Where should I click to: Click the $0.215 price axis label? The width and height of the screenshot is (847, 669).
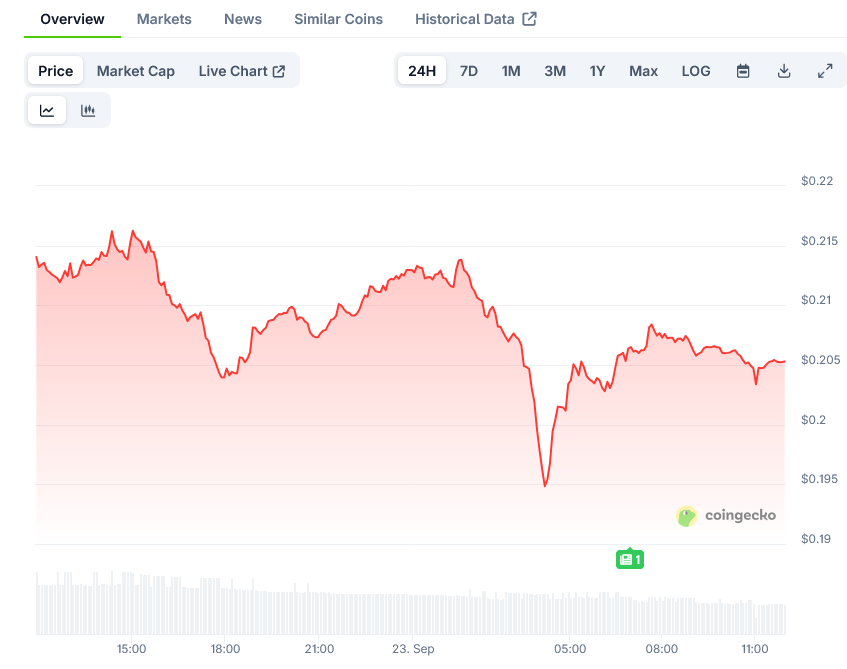click(x=819, y=240)
